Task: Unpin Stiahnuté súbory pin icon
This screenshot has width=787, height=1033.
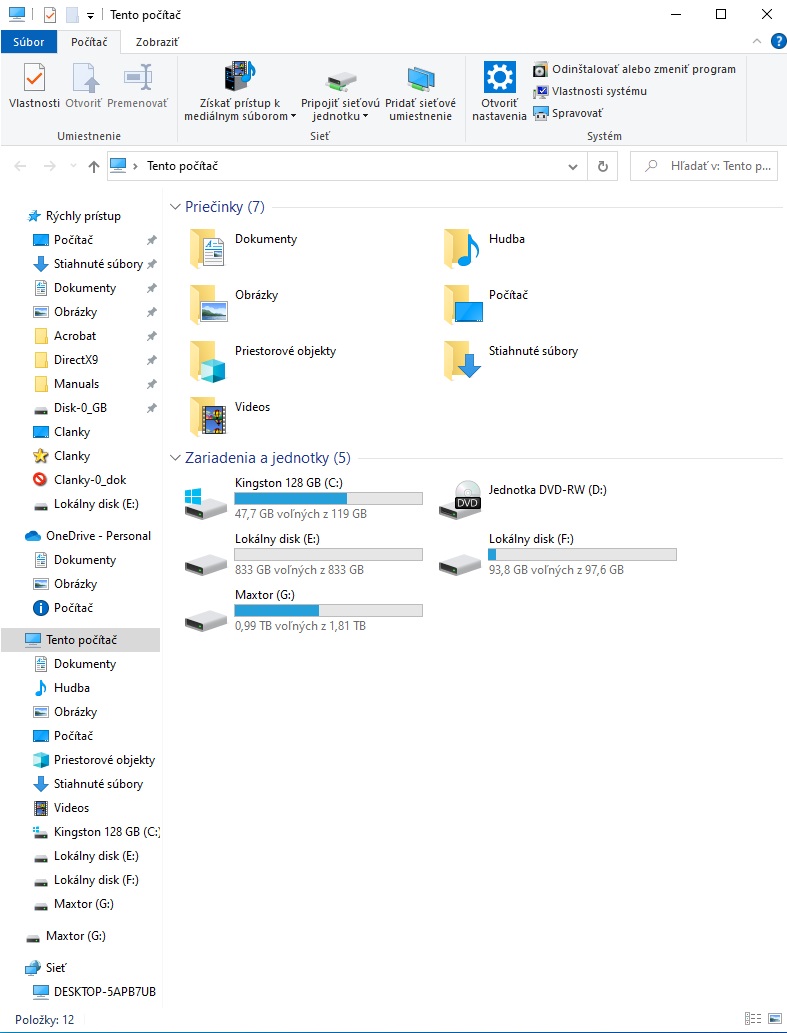Action: pyautogui.click(x=151, y=264)
